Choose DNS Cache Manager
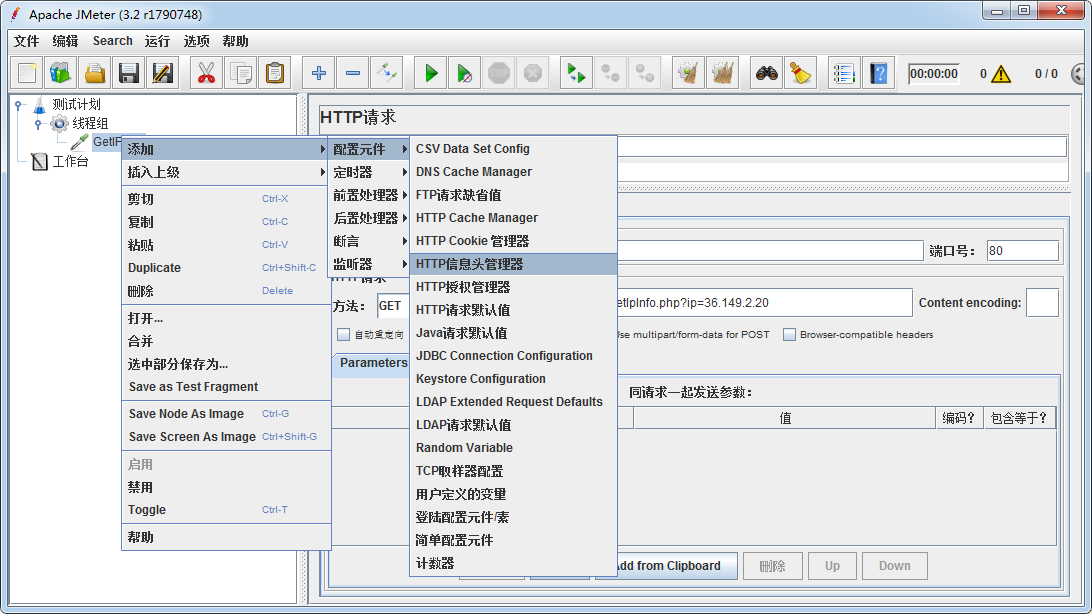 tap(513, 172)
